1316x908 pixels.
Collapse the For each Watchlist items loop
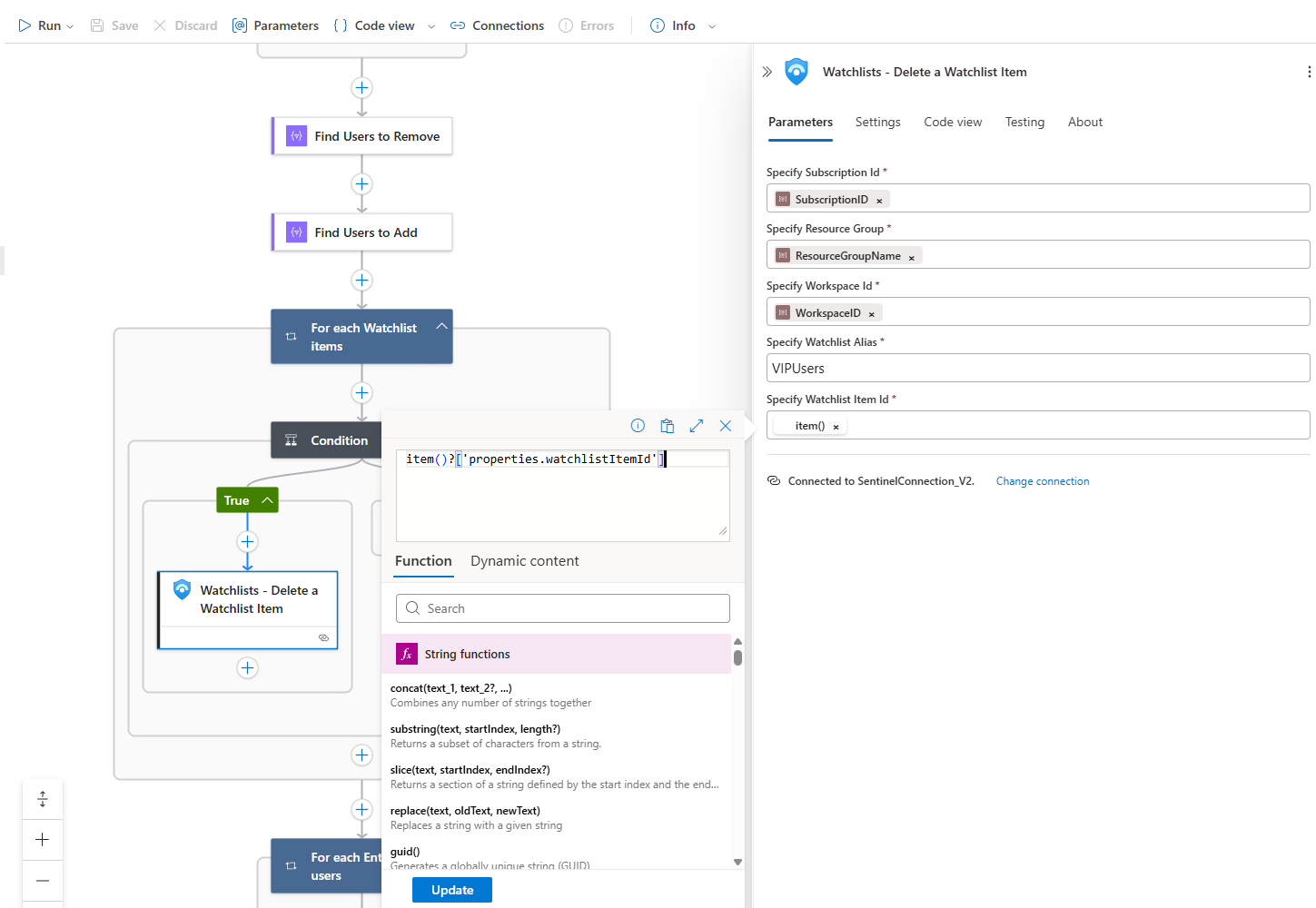441,327
